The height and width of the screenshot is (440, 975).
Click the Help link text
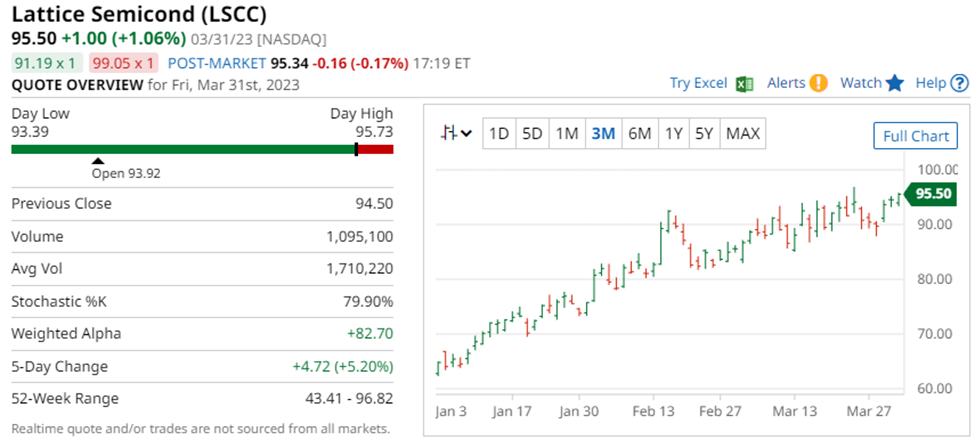pos(931,83)
